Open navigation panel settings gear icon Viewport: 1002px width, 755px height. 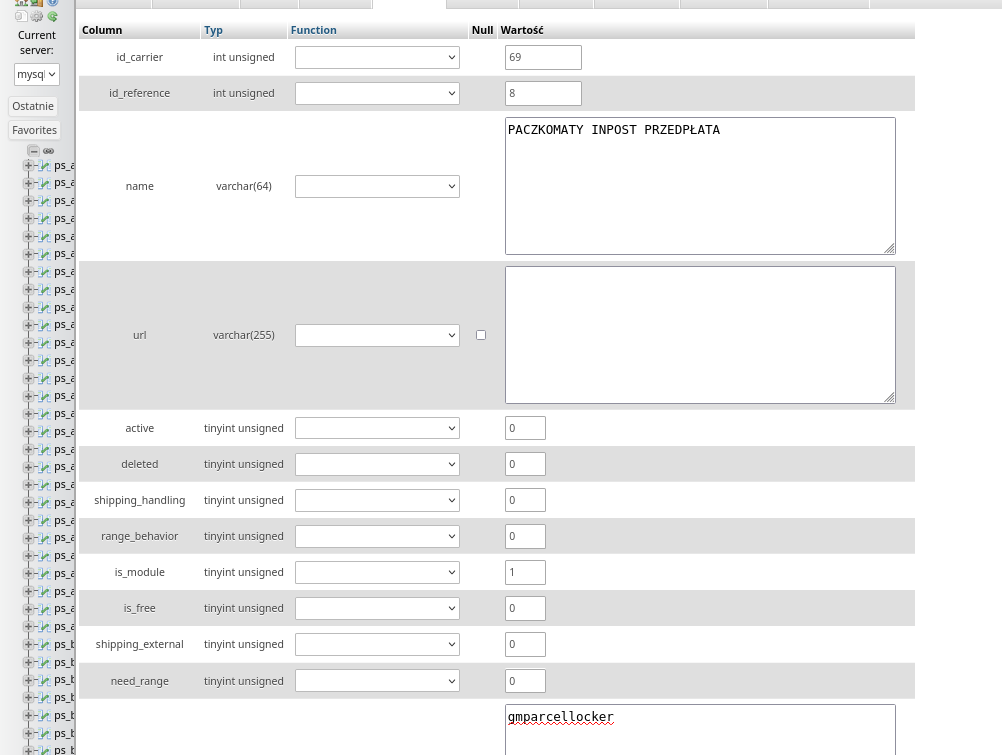(x=37, y=17)
